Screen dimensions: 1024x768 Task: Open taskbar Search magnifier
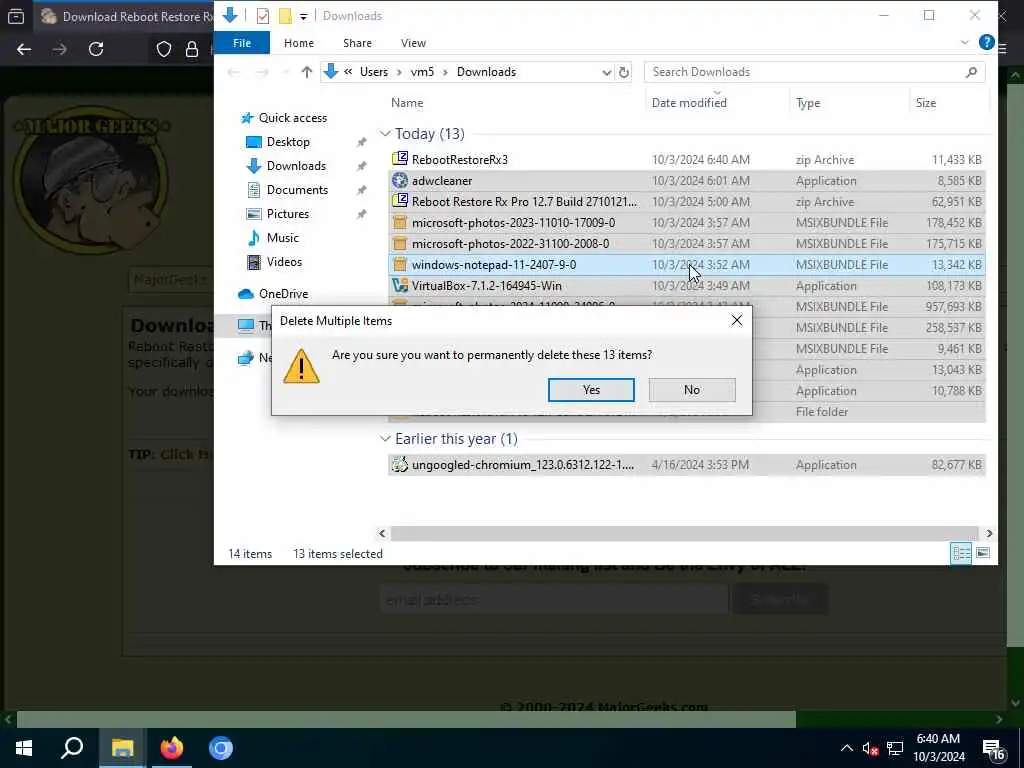[72, 748]
